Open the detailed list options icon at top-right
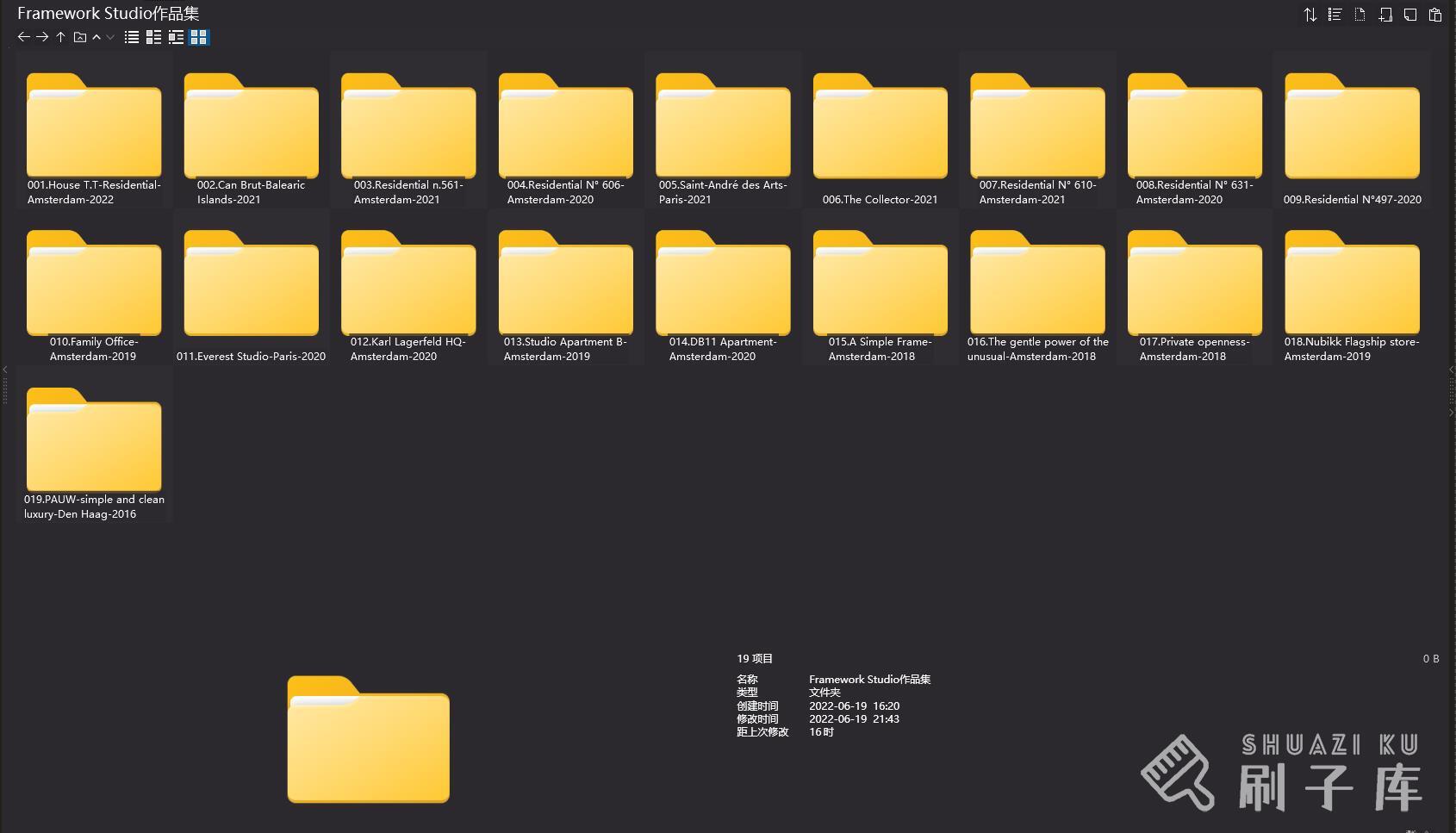This screenshot has height=833, width=1456. pos(1335,15)
